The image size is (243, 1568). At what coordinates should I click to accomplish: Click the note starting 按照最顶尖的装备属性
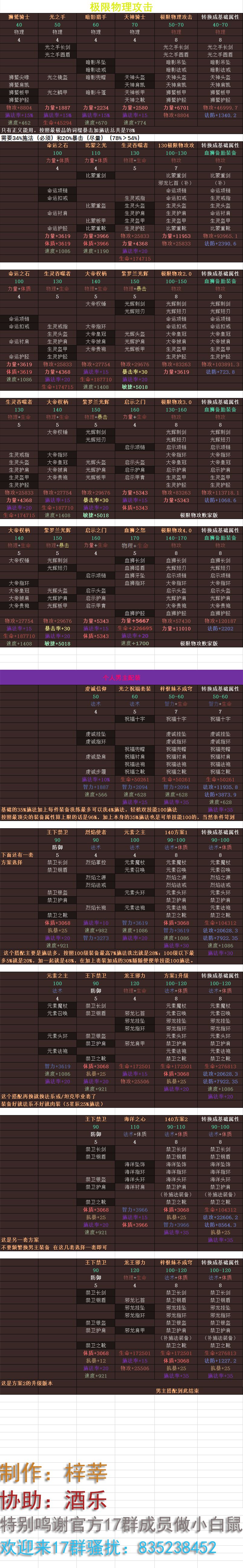[x=117, y=817]
